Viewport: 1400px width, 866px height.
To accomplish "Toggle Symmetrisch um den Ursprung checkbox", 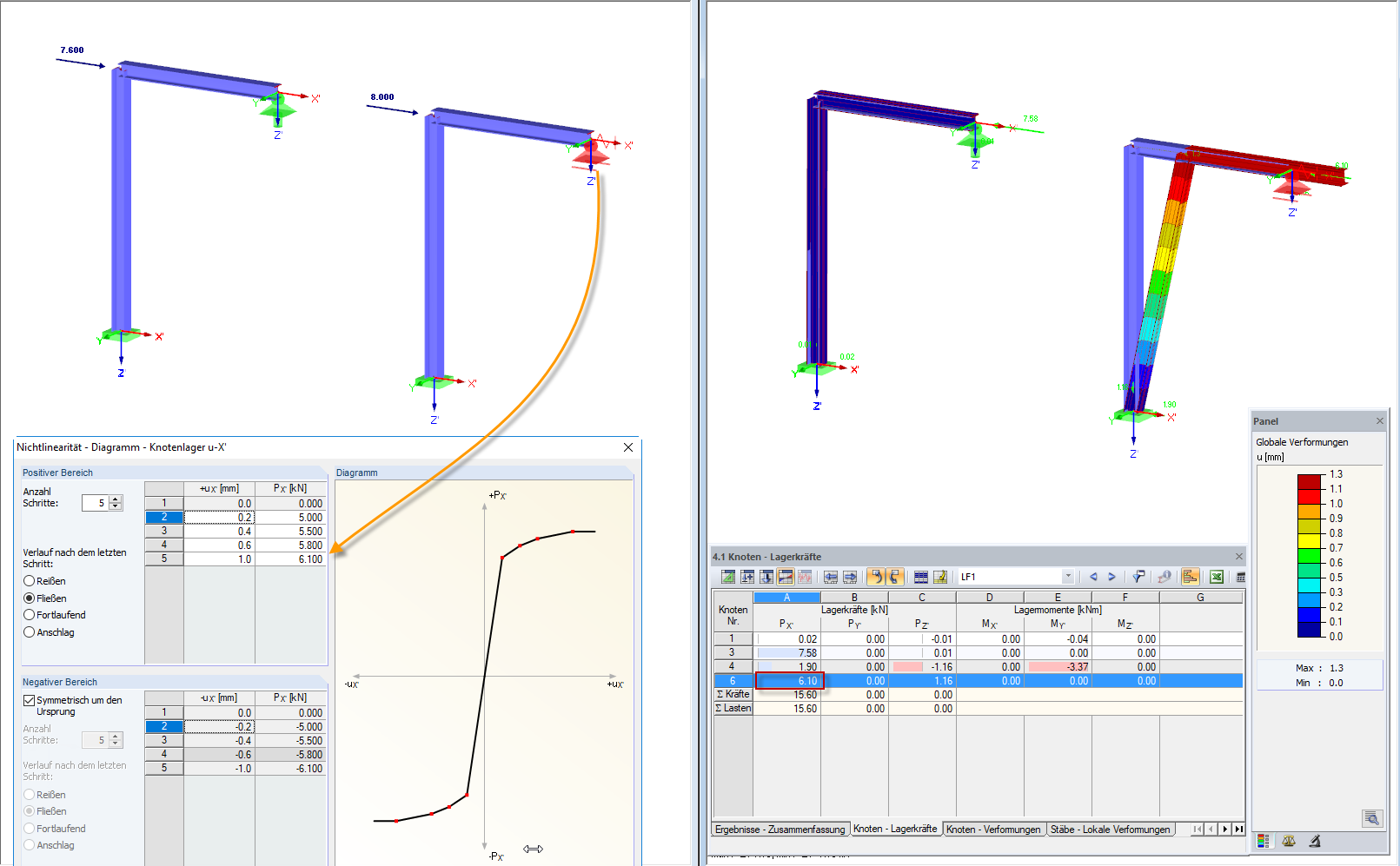I will [x=29, y=700].
